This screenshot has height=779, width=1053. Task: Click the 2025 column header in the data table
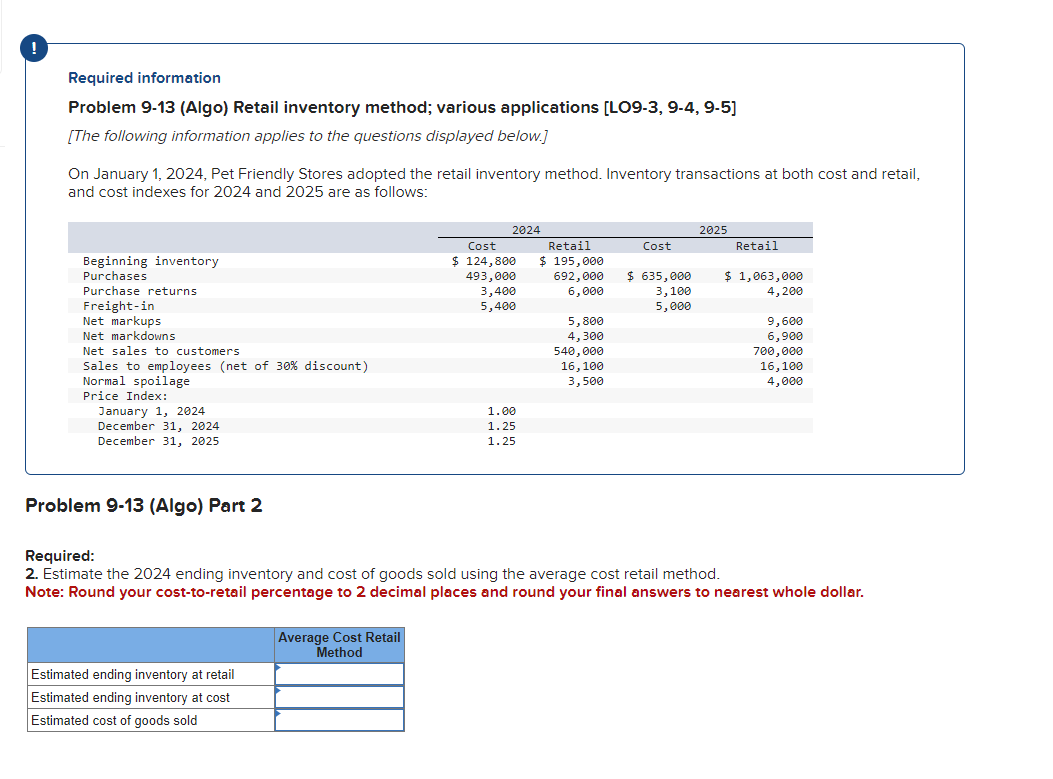point(715,229)
